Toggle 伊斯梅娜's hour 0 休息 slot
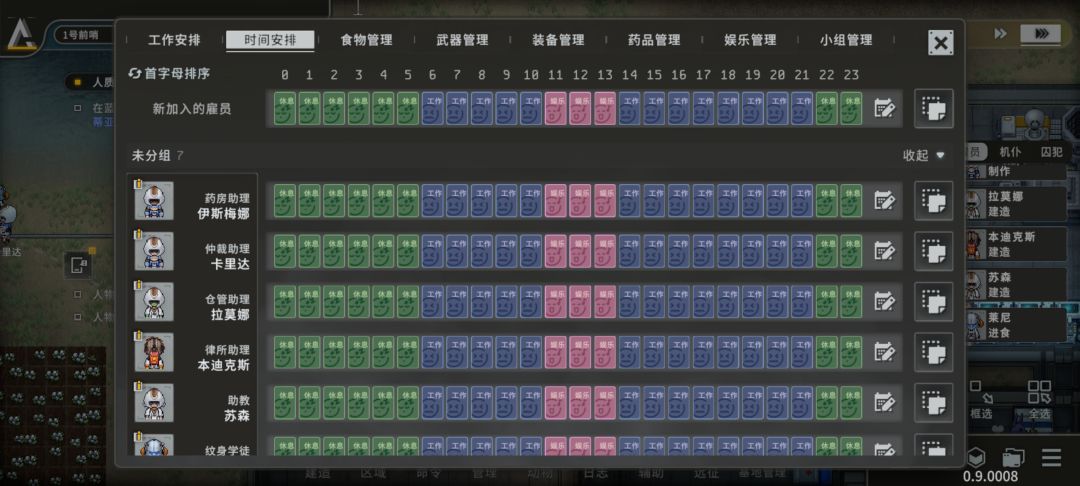Viewport: 1080px width, 486px height. click(284, 200)
